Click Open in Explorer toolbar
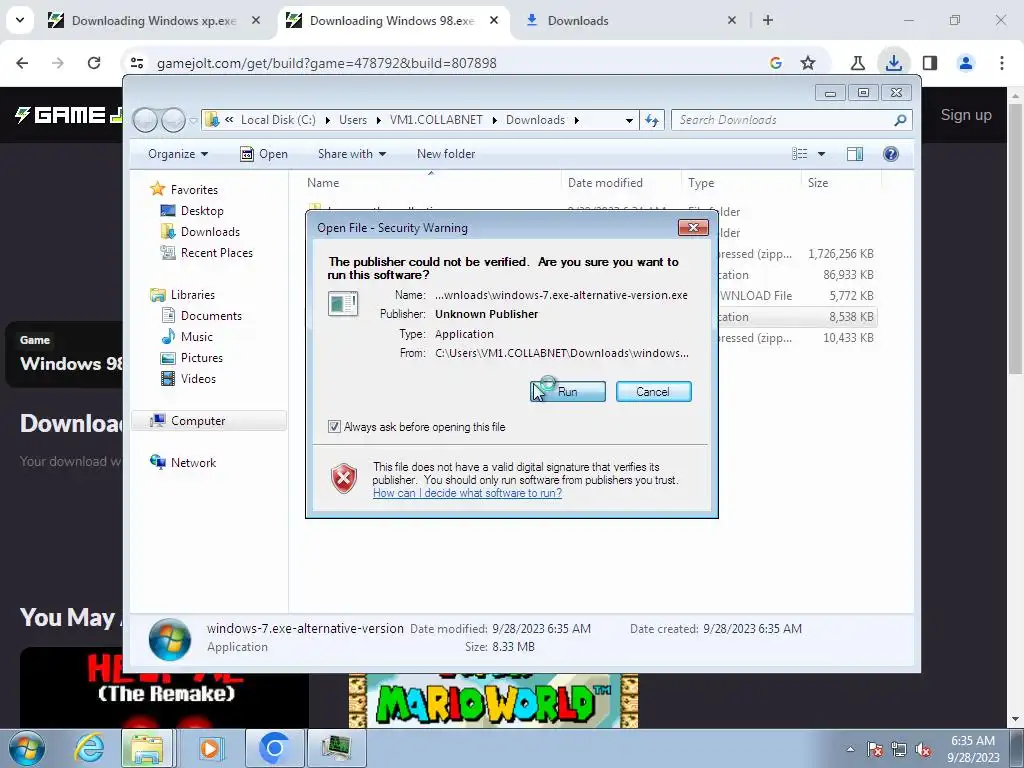The width and height of the screenshot is (1024, 768). [x=264, y=153]
